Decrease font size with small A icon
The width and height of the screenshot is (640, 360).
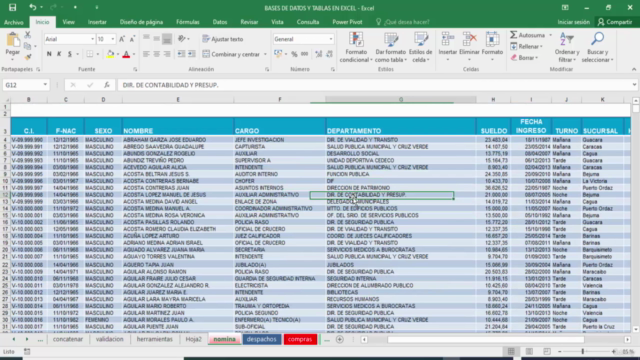coord(132,39)
